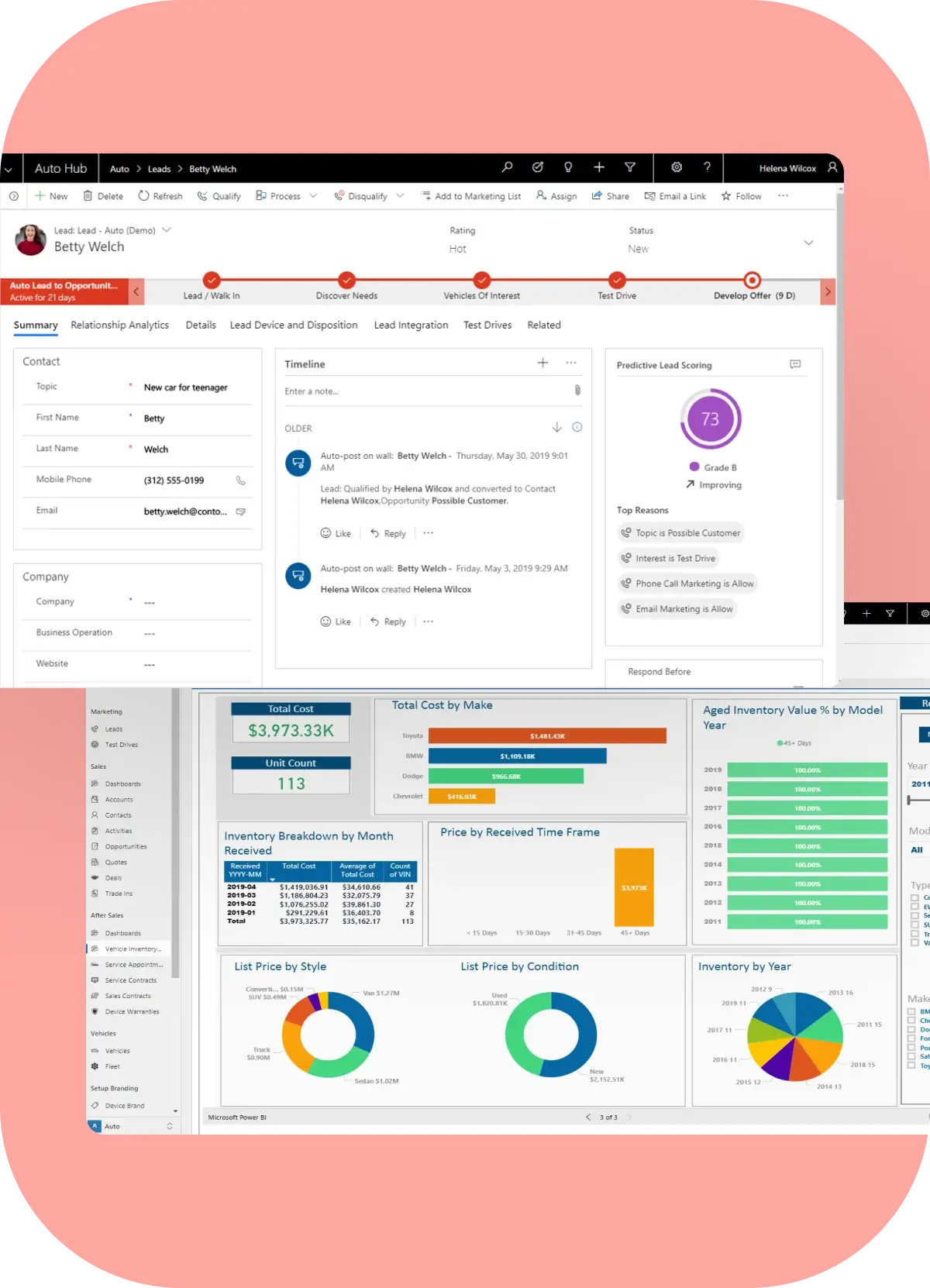Select the Develop Offer process stage
930x1288 pixels.
click(x=753, y=287)
